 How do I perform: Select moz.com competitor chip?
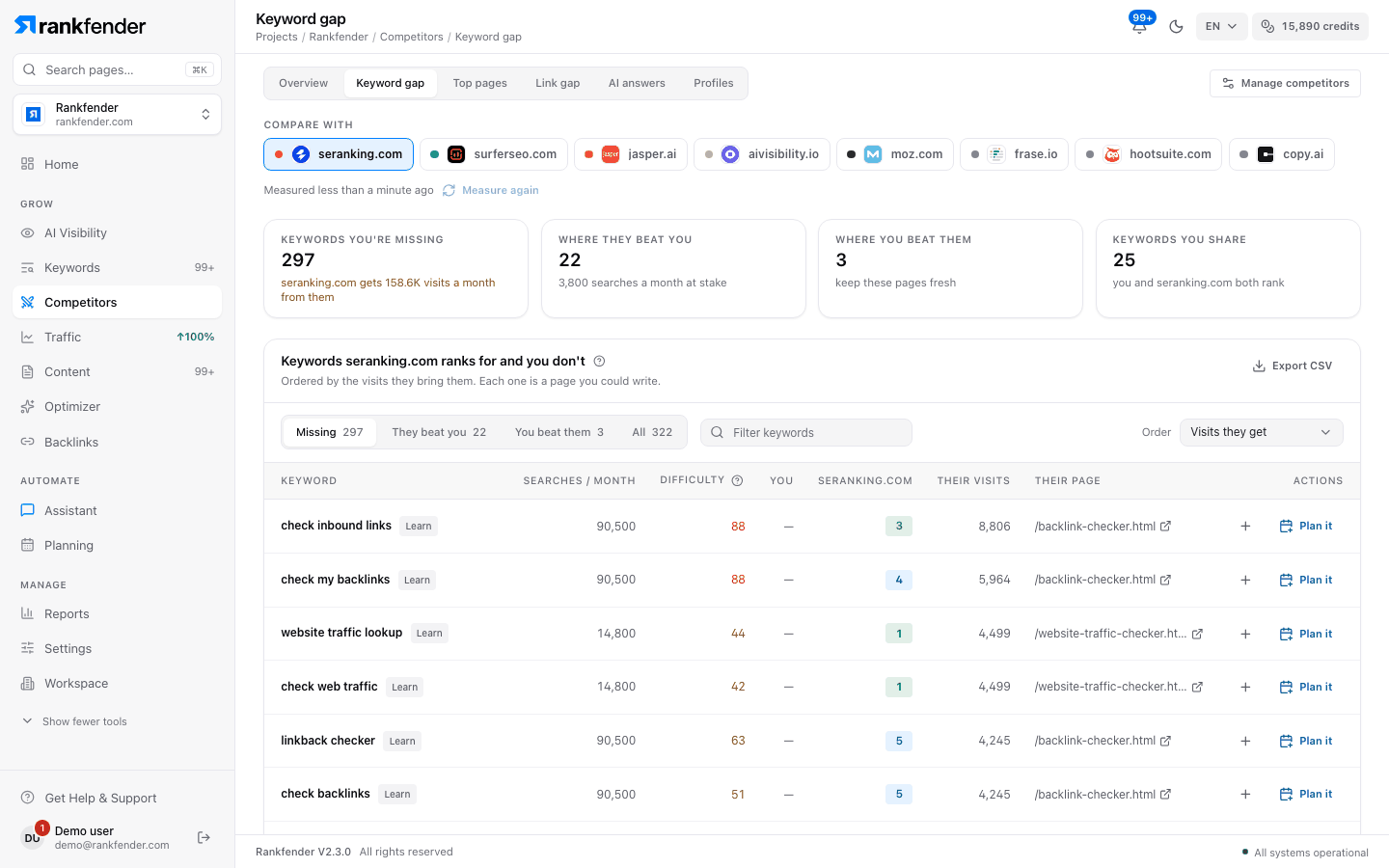894,154
